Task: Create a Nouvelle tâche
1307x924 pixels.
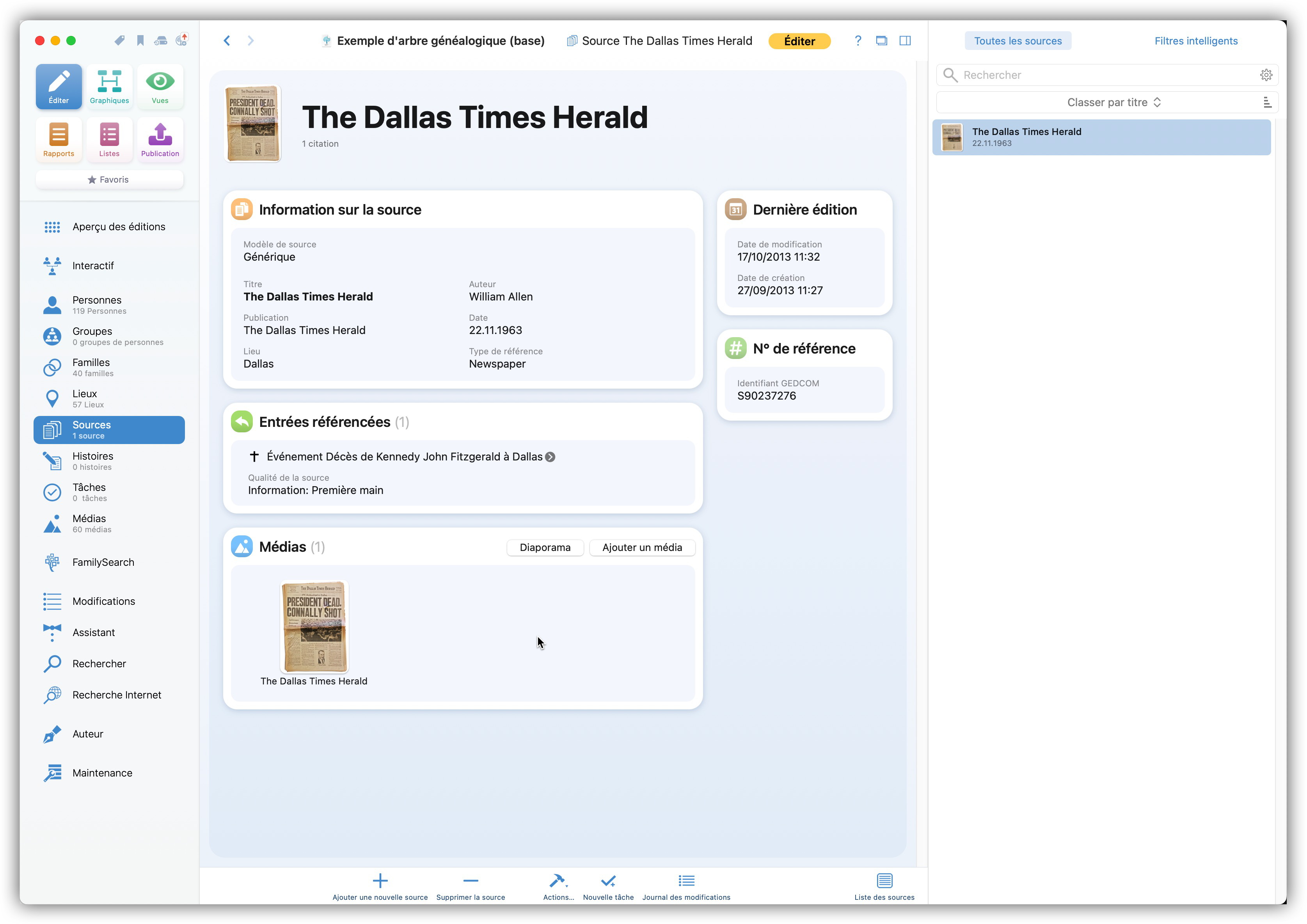Action: click(609, 887)
